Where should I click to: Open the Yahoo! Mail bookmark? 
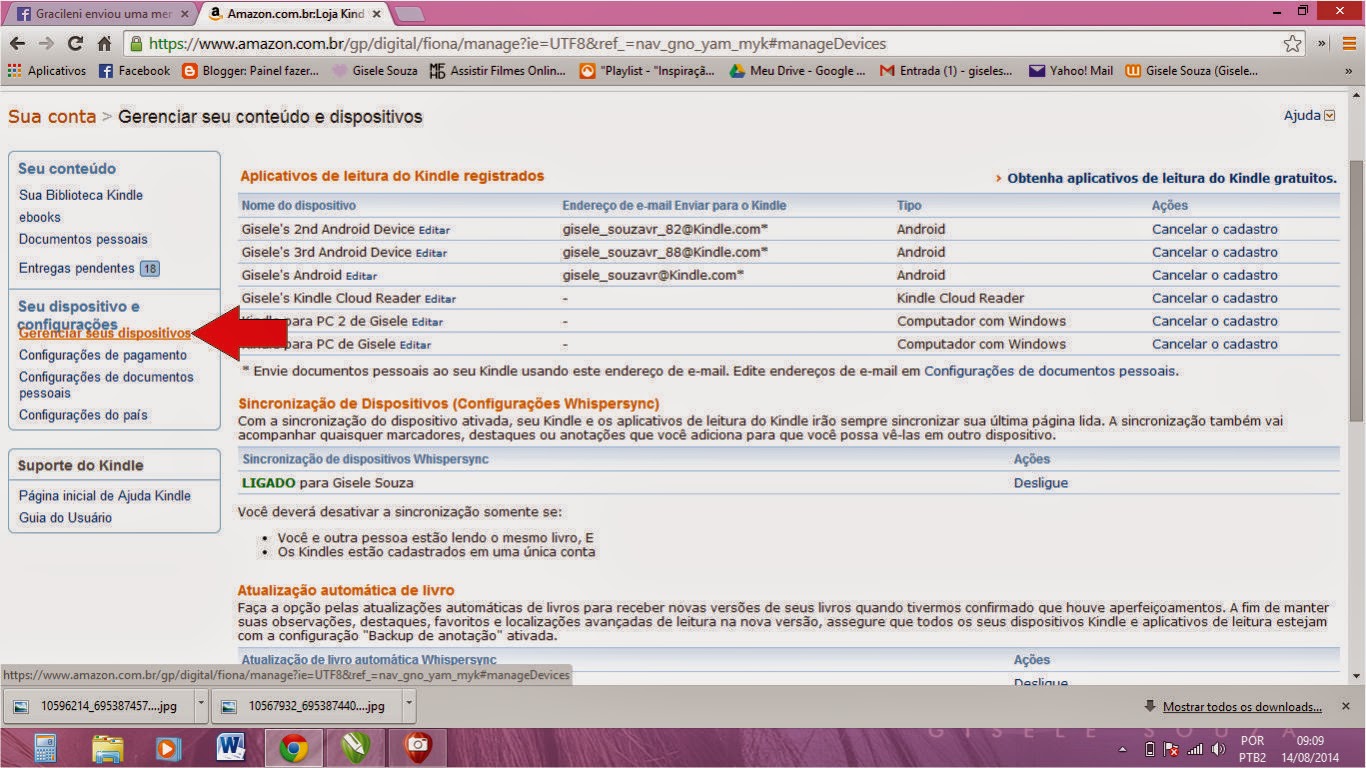point(1070,71)
